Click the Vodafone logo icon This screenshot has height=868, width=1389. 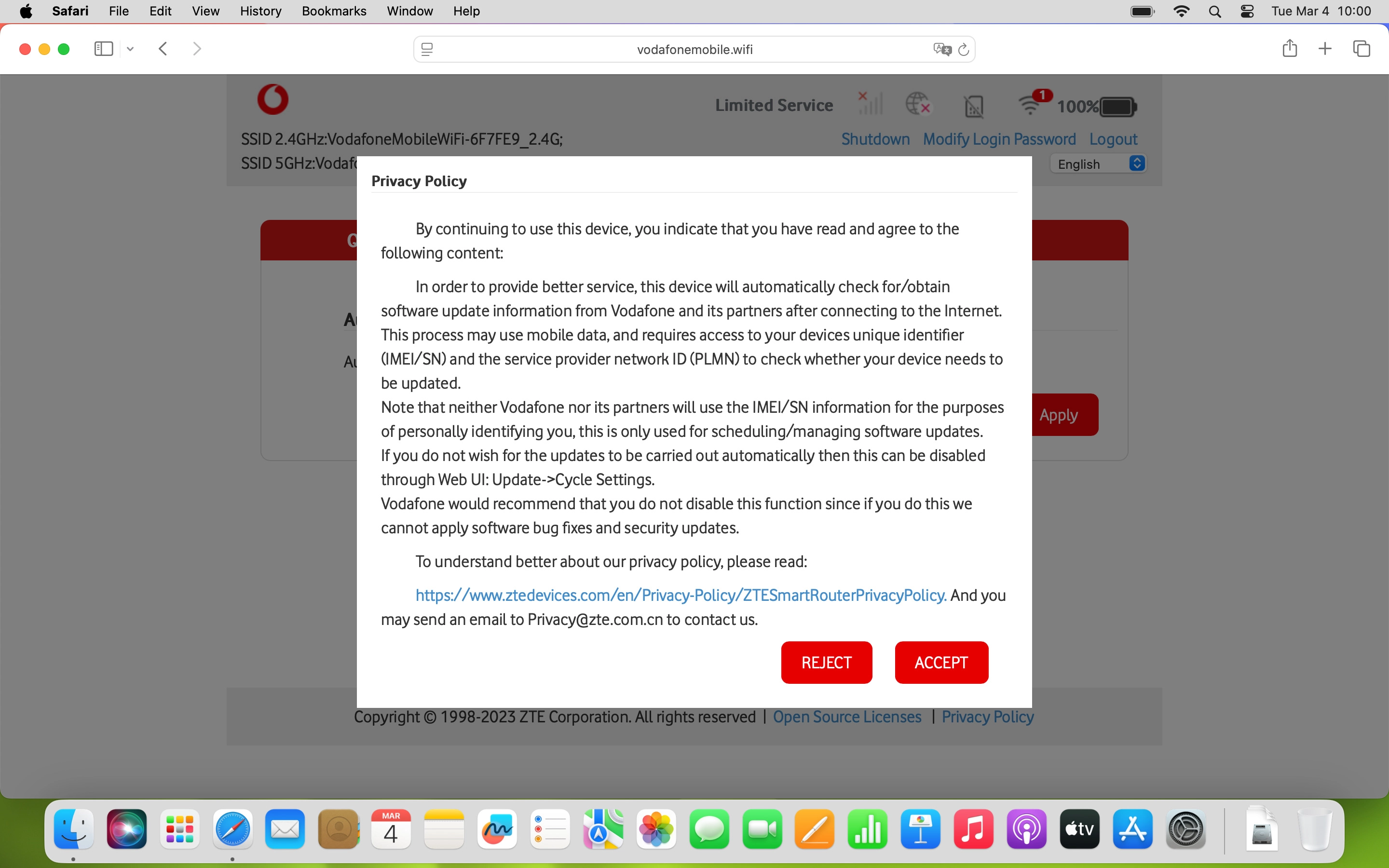(x=272, y=99)
